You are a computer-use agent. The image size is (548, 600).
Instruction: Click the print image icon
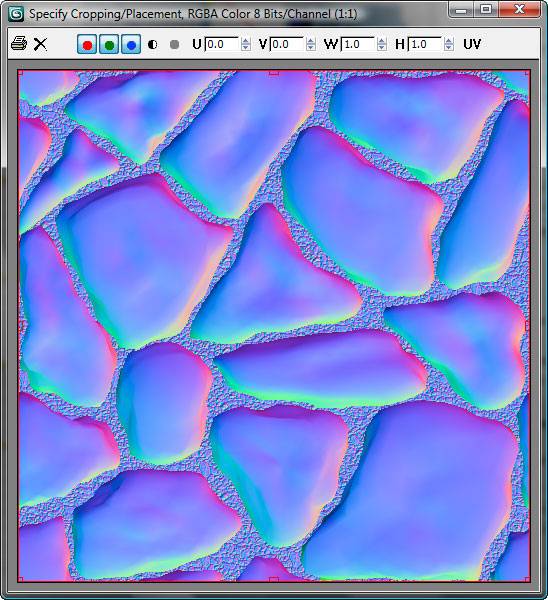pos(19,44)
